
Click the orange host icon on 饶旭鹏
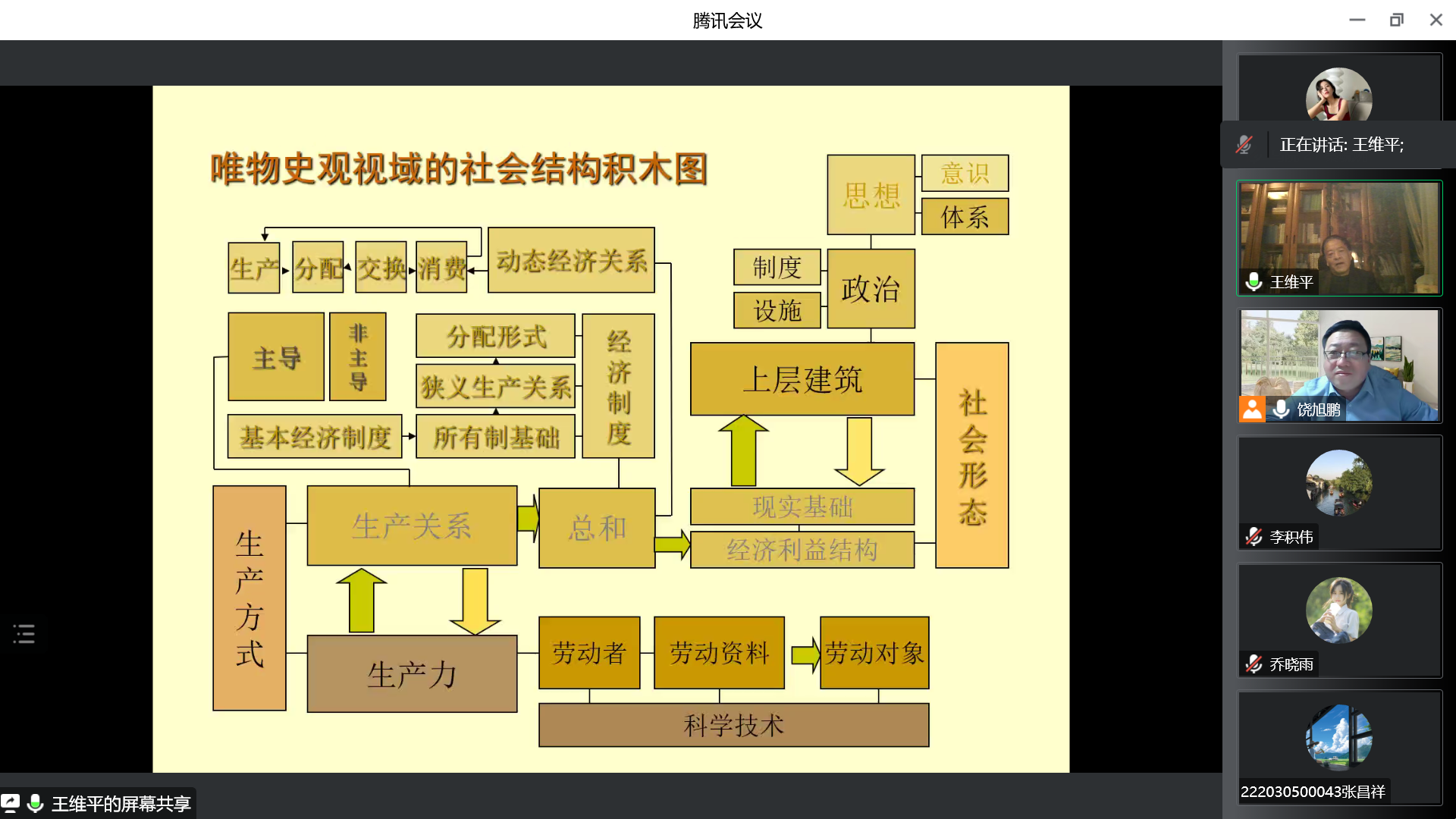click(1252, 409)
